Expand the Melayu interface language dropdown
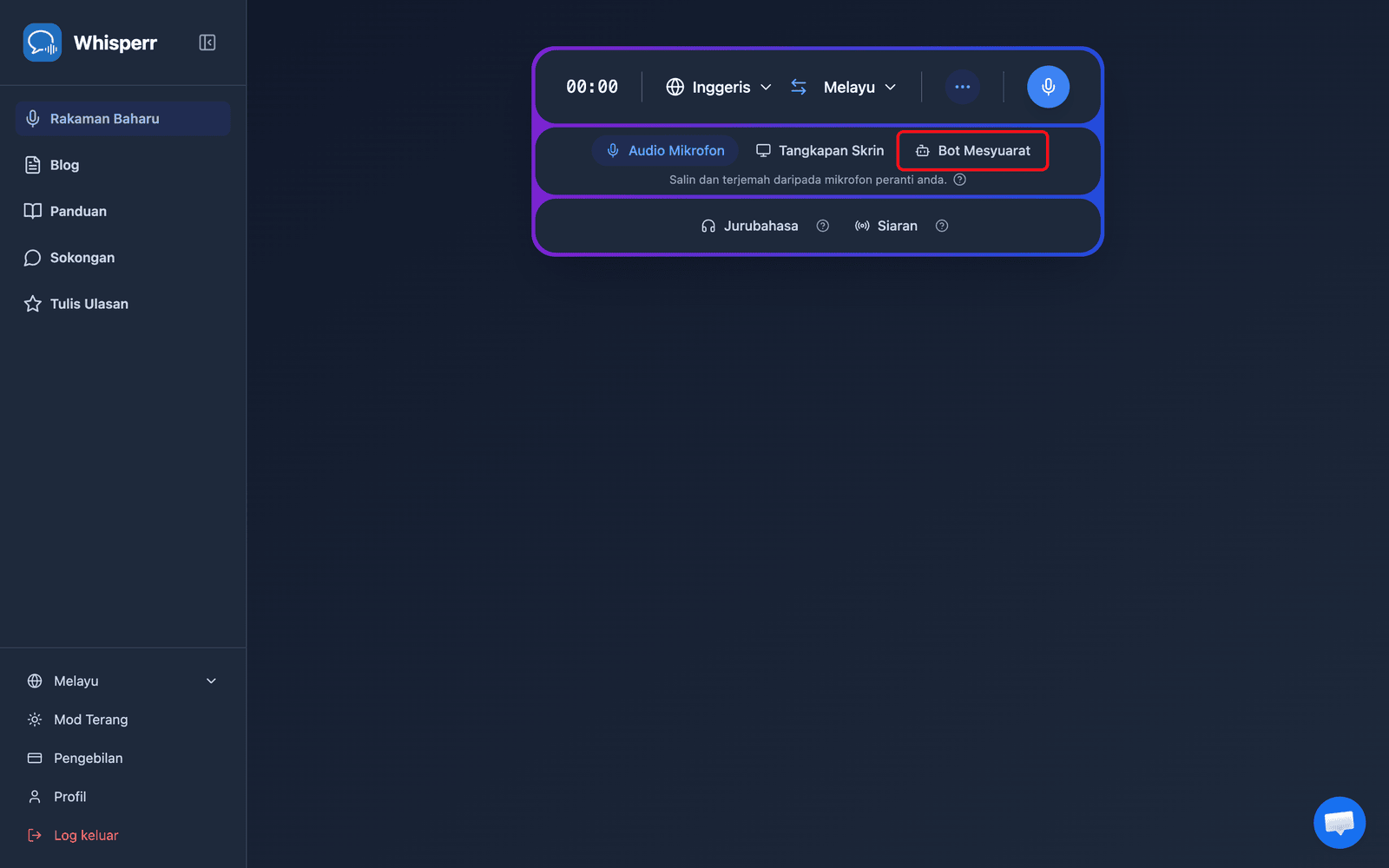The width and height of the screenshot is (1389, 868). click(122, 681)
